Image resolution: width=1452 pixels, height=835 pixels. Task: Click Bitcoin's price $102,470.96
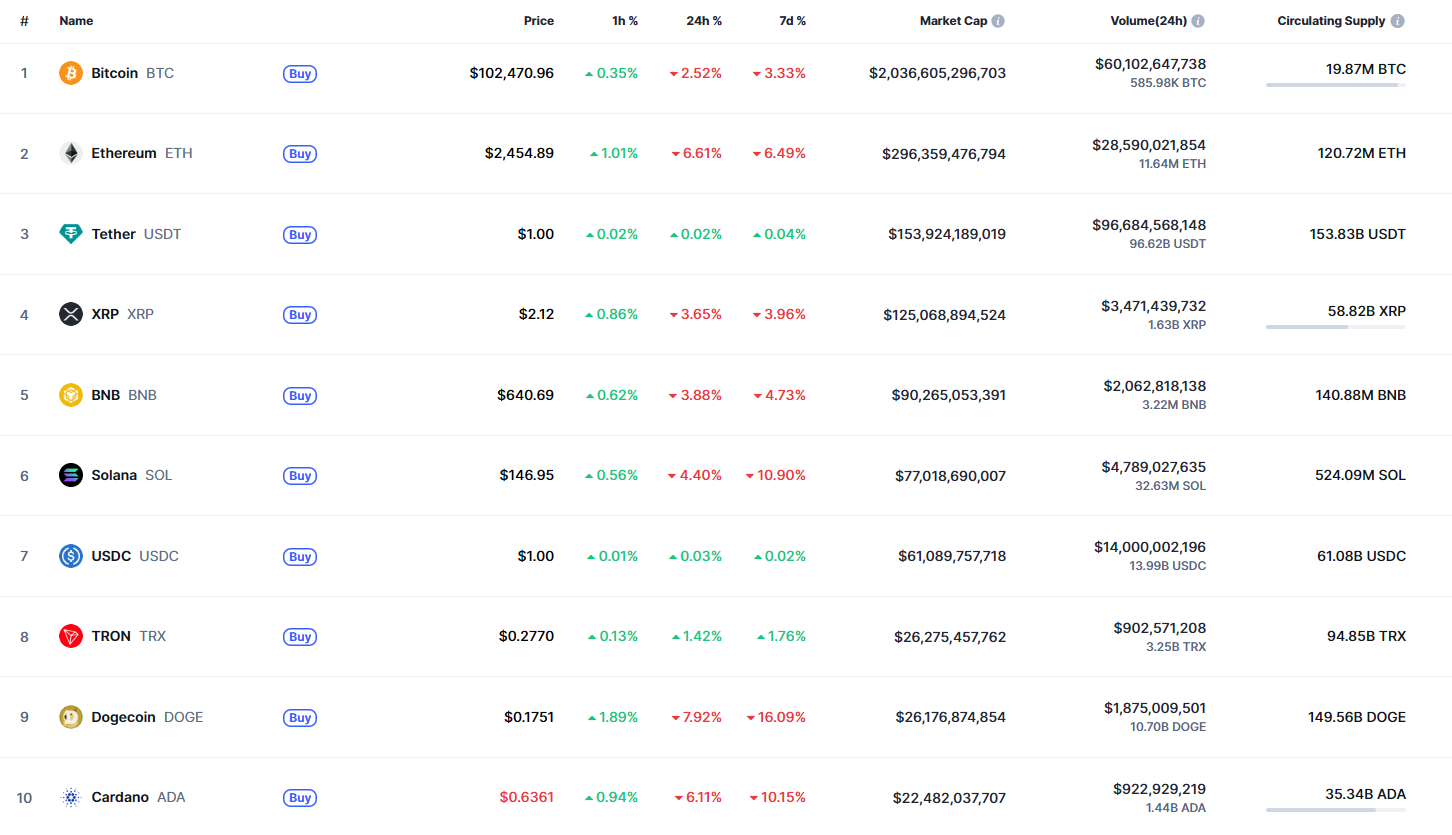(512, 73)
